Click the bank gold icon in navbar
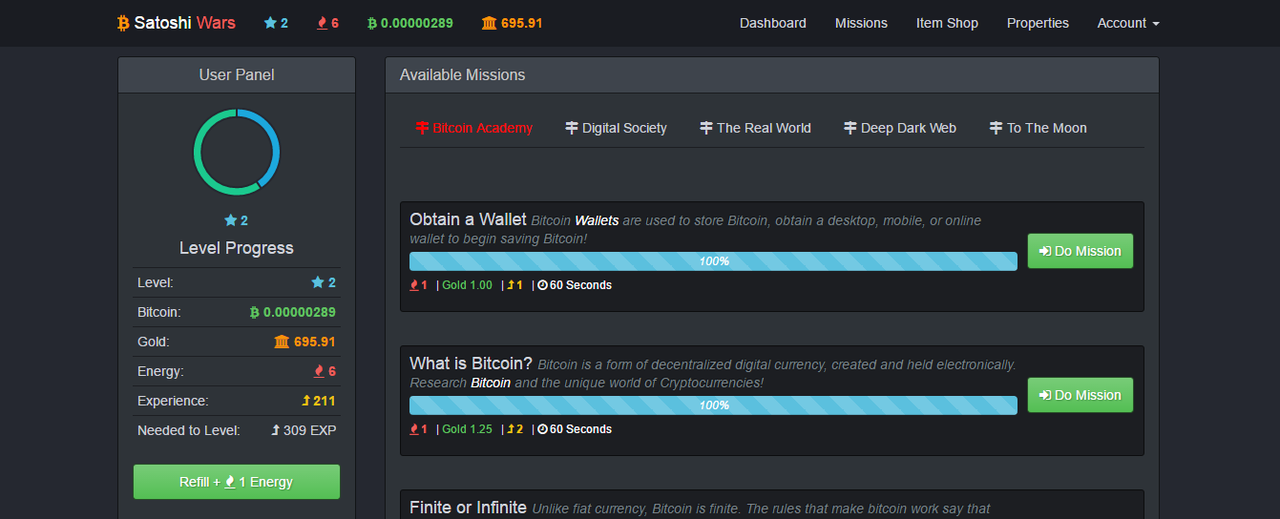The height and width of the screenshot is (519, 1280). click(489, 23)
